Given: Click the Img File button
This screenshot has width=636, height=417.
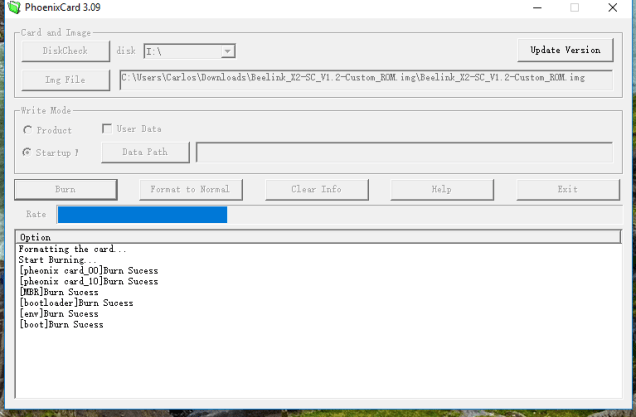Looking at the screenshot, I should tap(65, 79).
